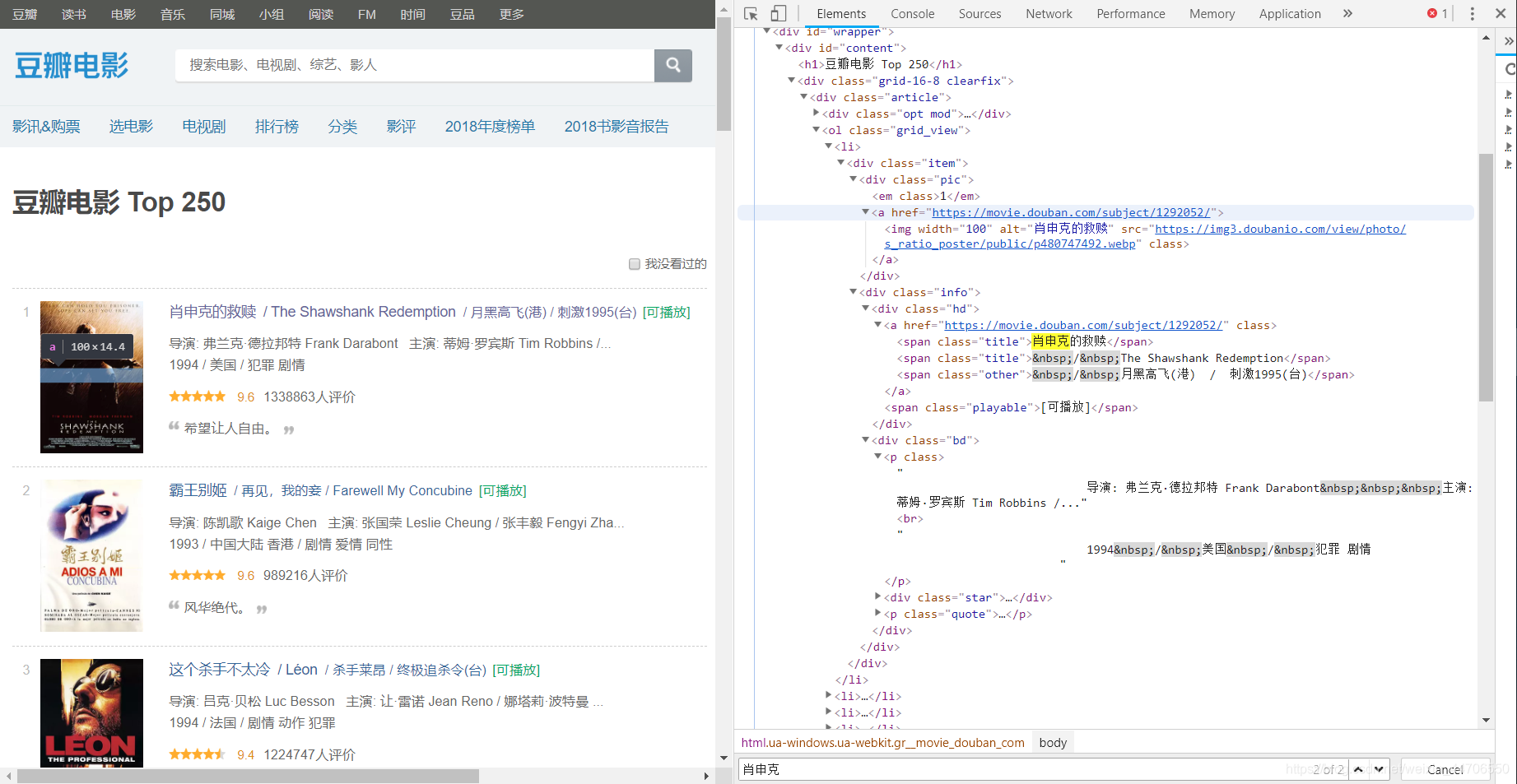Click the Elements panel vertical scrollbar
1517x784 pixels.
point(1486,277)
